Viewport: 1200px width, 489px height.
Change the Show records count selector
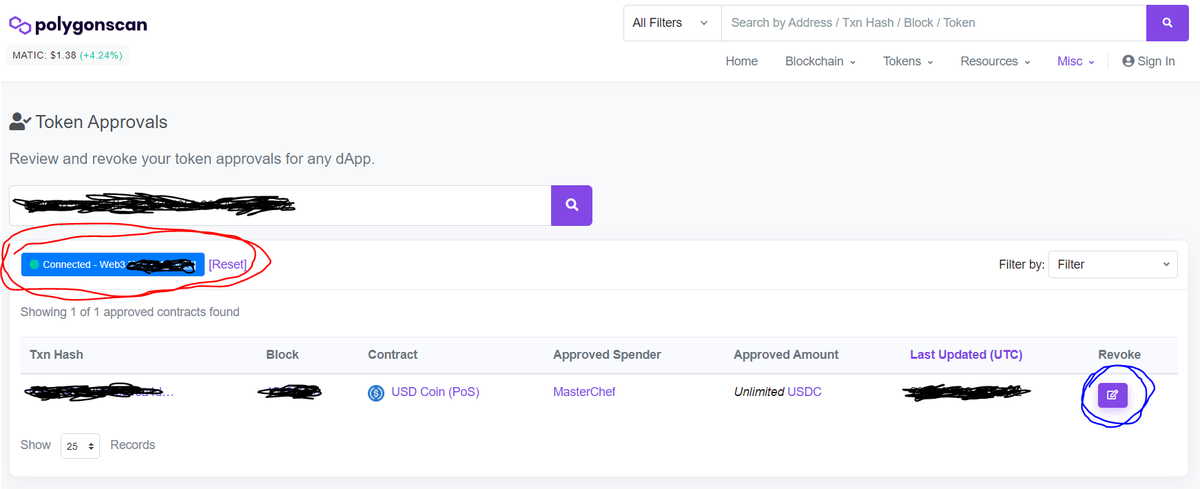click(x=80, y=446)
